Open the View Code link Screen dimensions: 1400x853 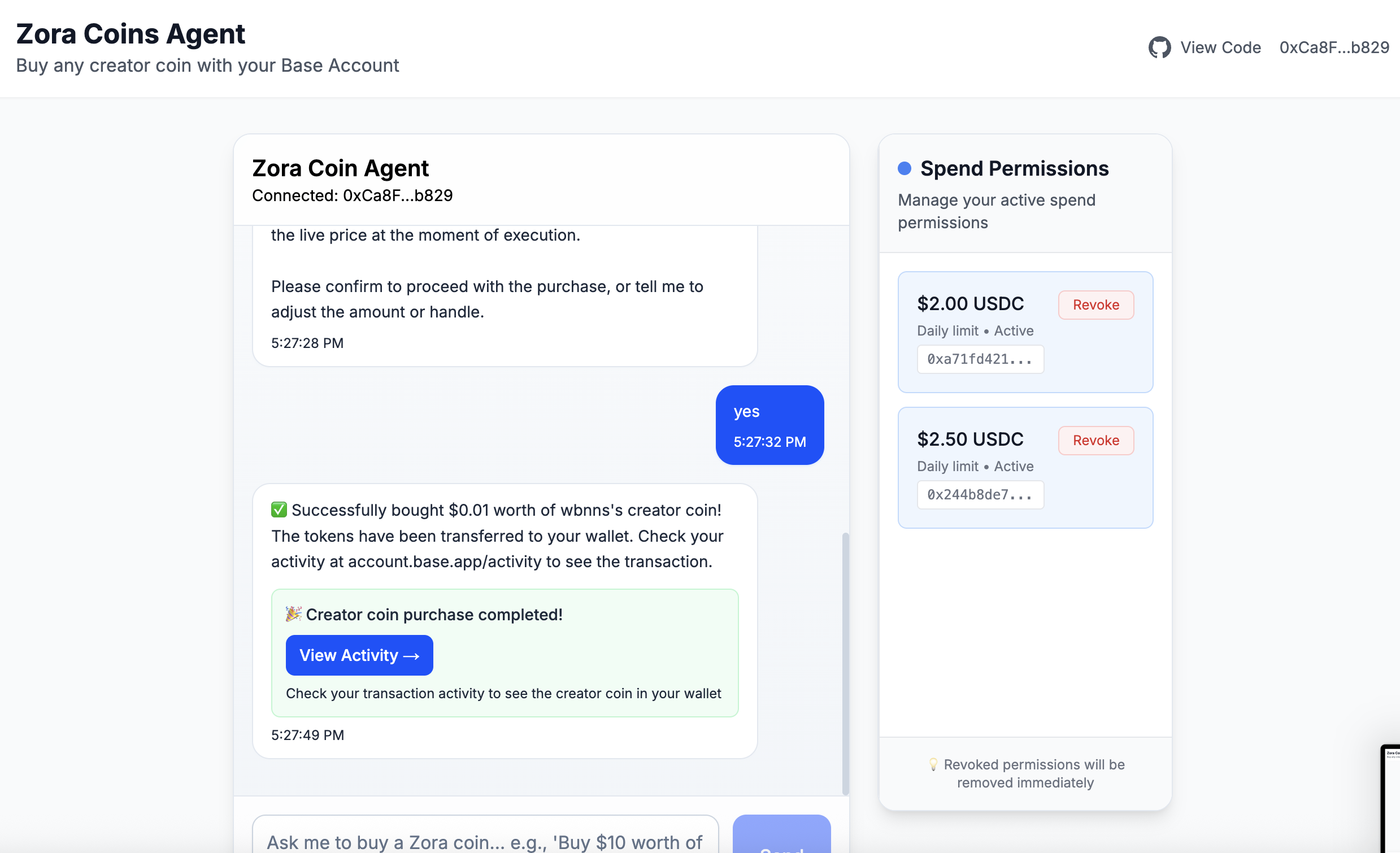tap(1221, 47)
